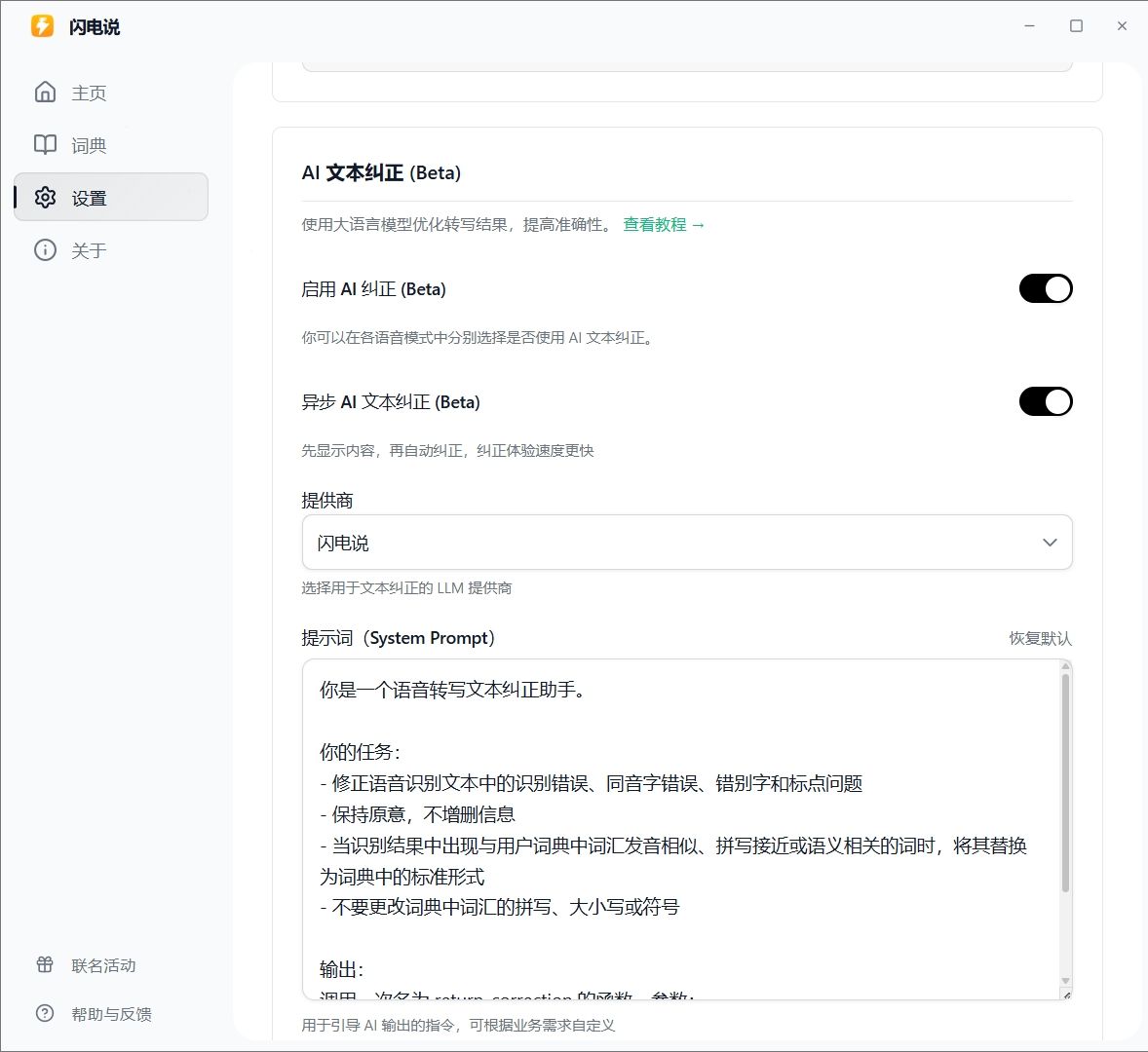1148x1052 pixels.
Task: Open the 查看教程 tutorial link
Action: click(x=663, y=225)
